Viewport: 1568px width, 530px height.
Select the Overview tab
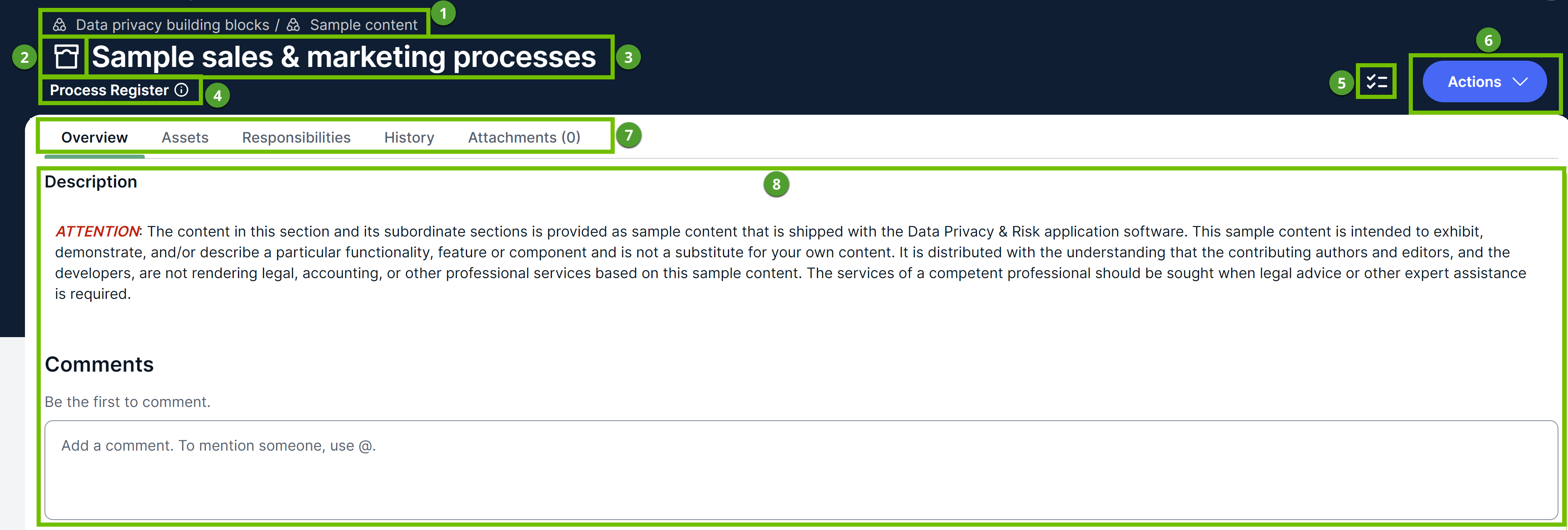94,138
